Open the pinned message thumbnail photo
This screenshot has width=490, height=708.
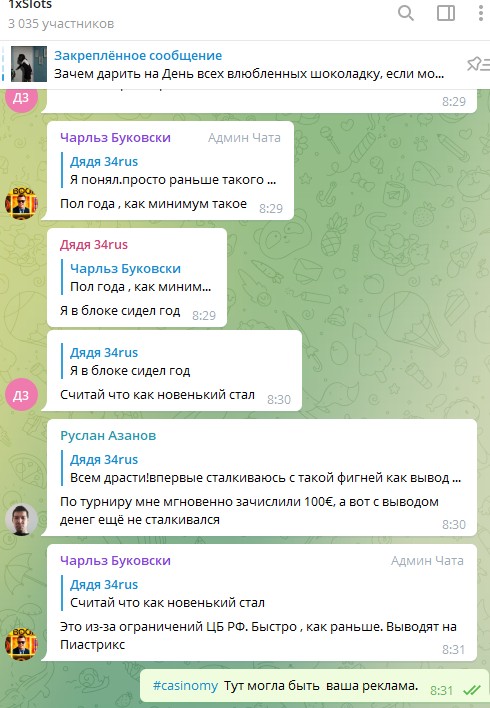[29, 64]
